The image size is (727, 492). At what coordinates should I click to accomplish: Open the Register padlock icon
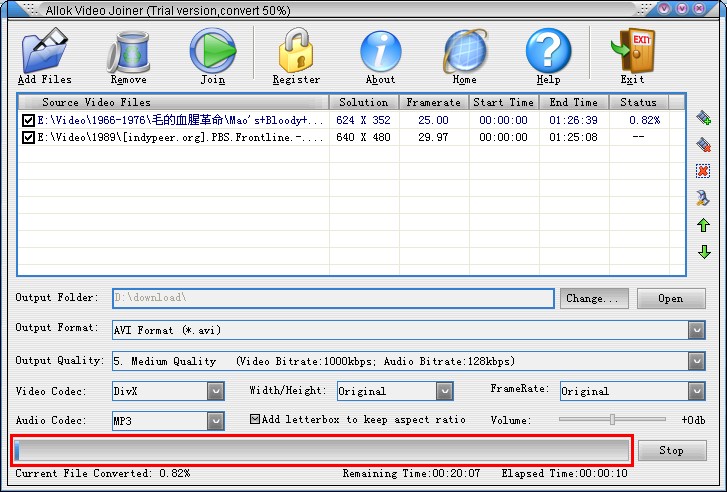click(x=296, y=50)
